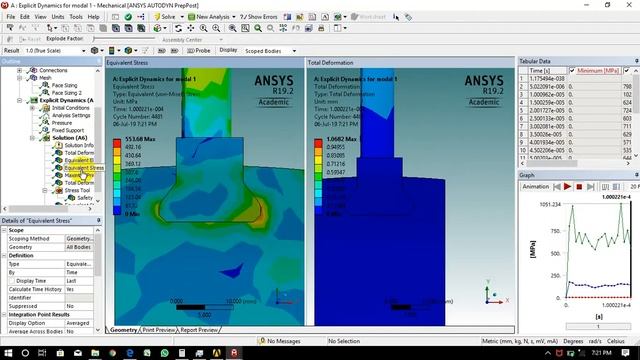Open File Explorer from taskbar

click(x=95, y=353)
